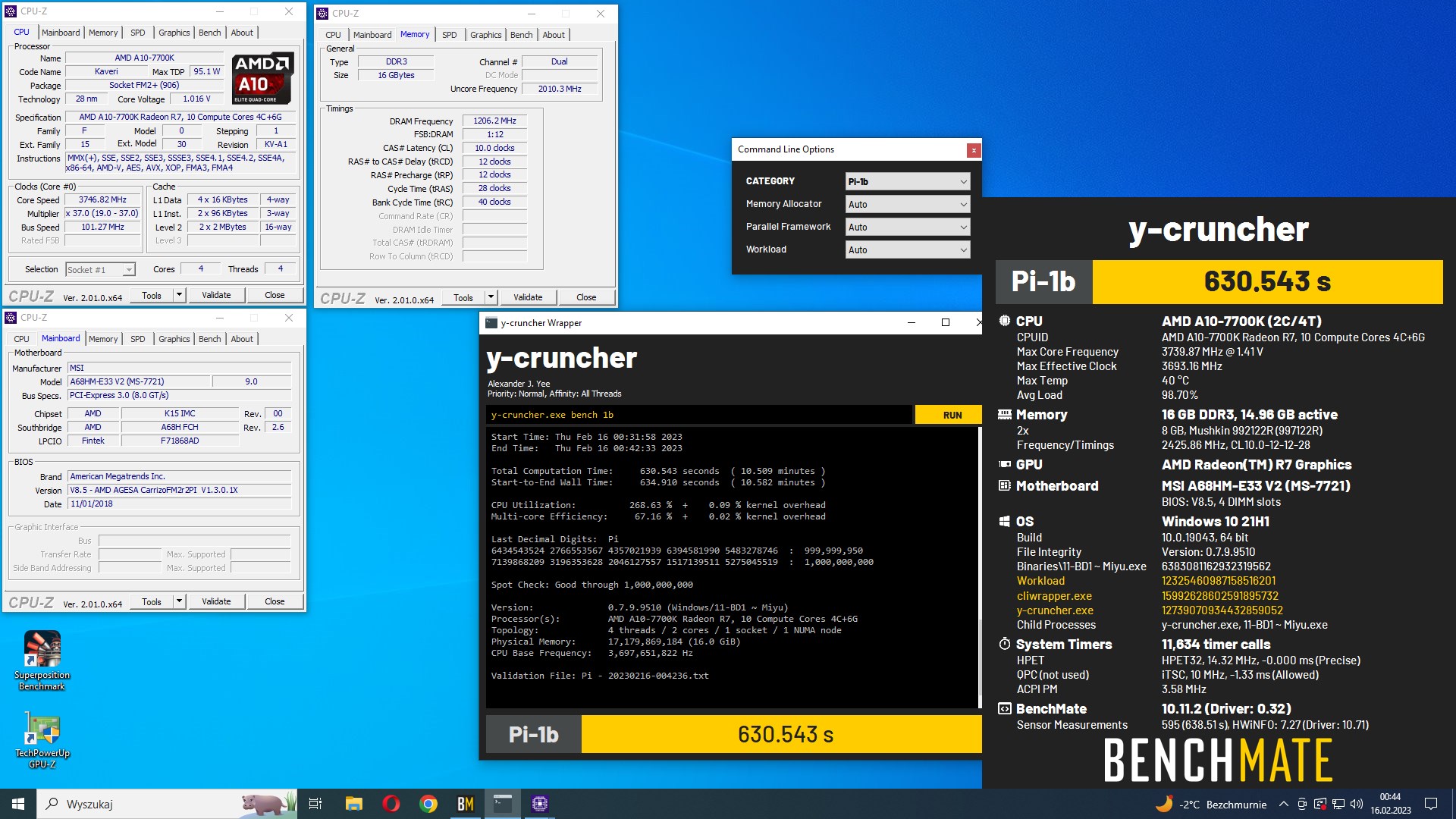Click taskbar clock showing 00:44

tap(1390, 804)
